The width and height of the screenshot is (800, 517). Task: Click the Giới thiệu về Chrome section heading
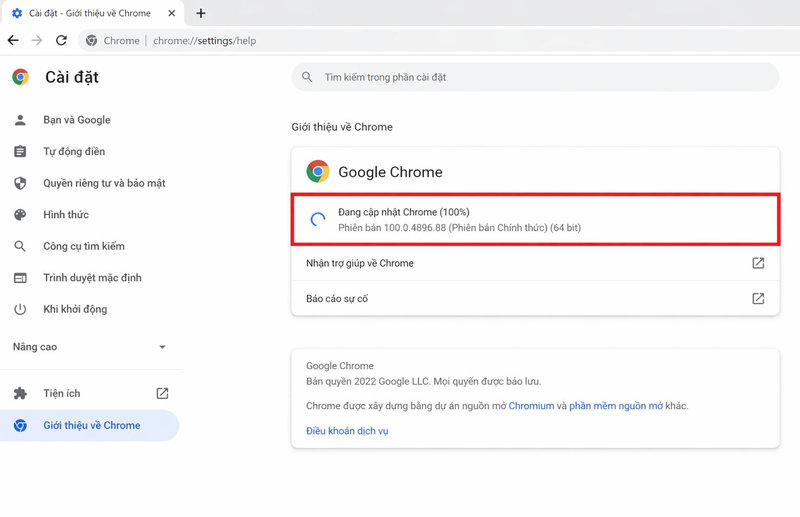(342, 127)
